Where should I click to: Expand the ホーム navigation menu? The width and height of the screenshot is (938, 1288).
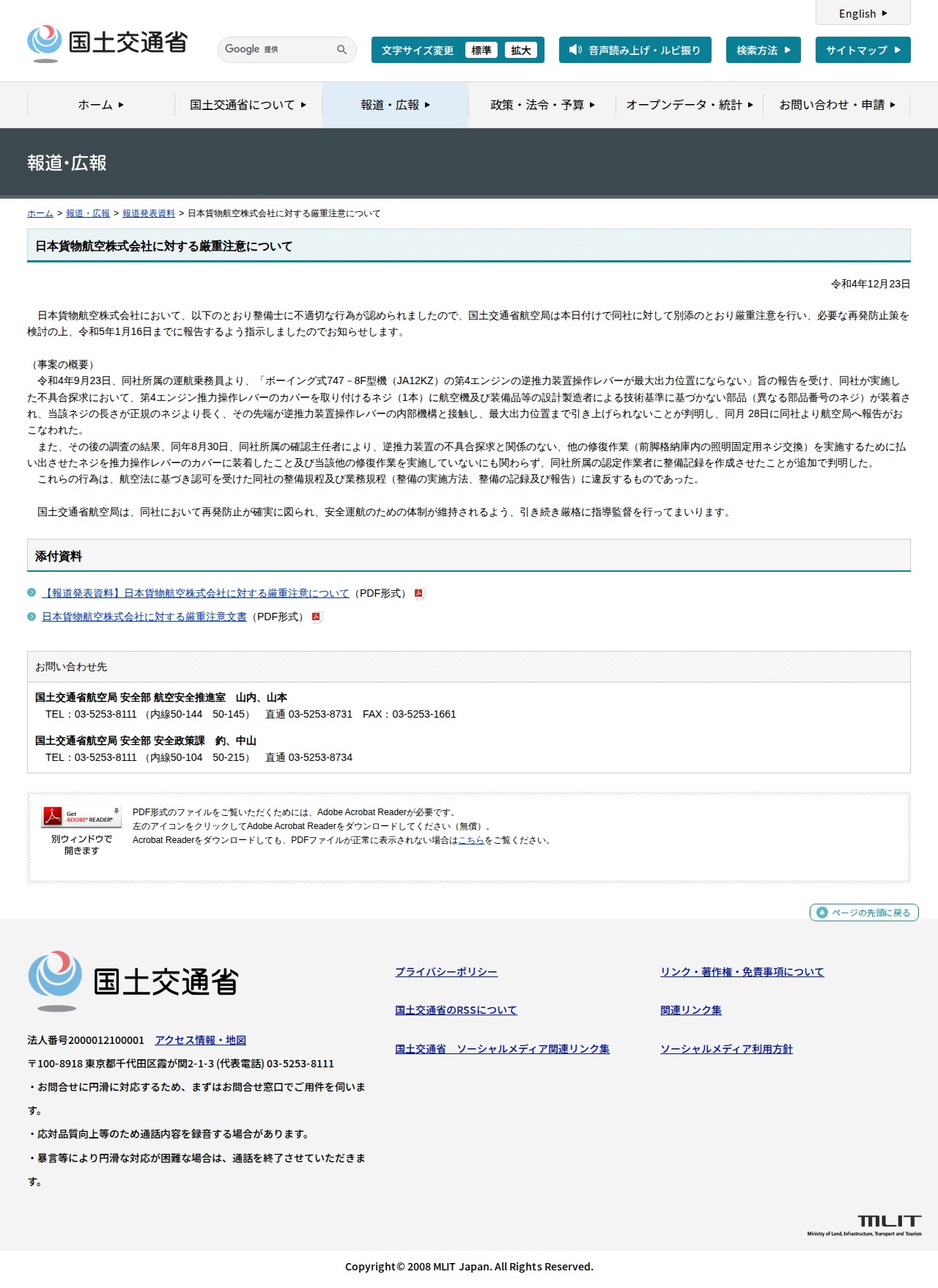101,105
